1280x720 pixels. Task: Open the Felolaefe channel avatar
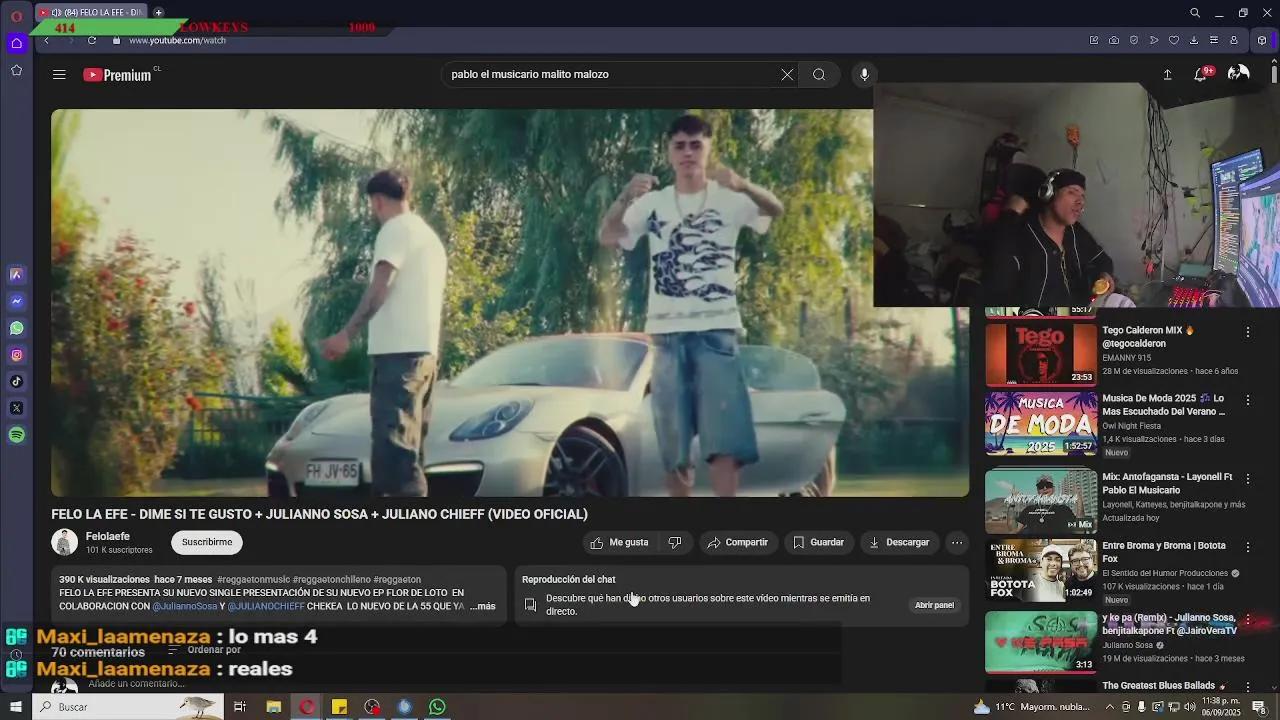tap(65, 542)
